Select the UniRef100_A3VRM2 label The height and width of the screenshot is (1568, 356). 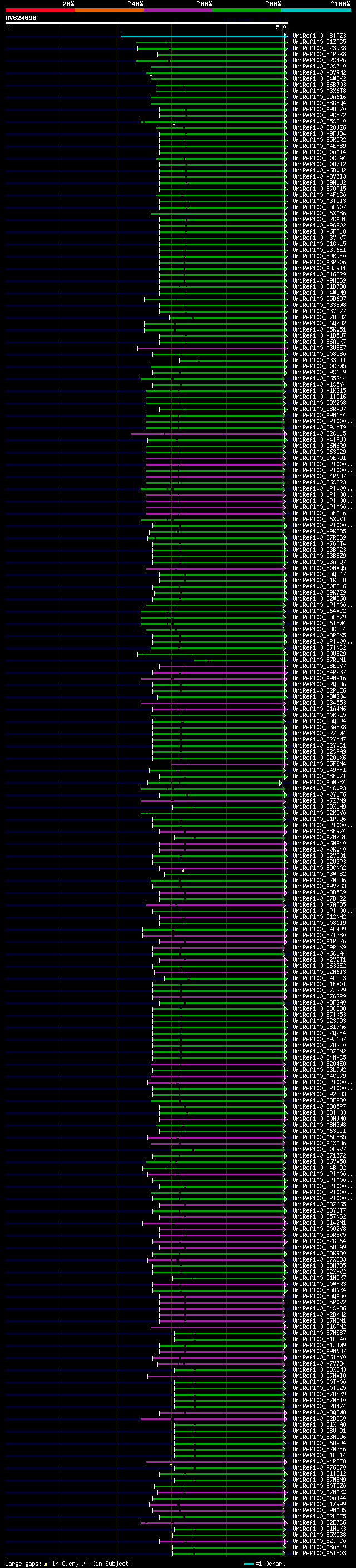319,72
